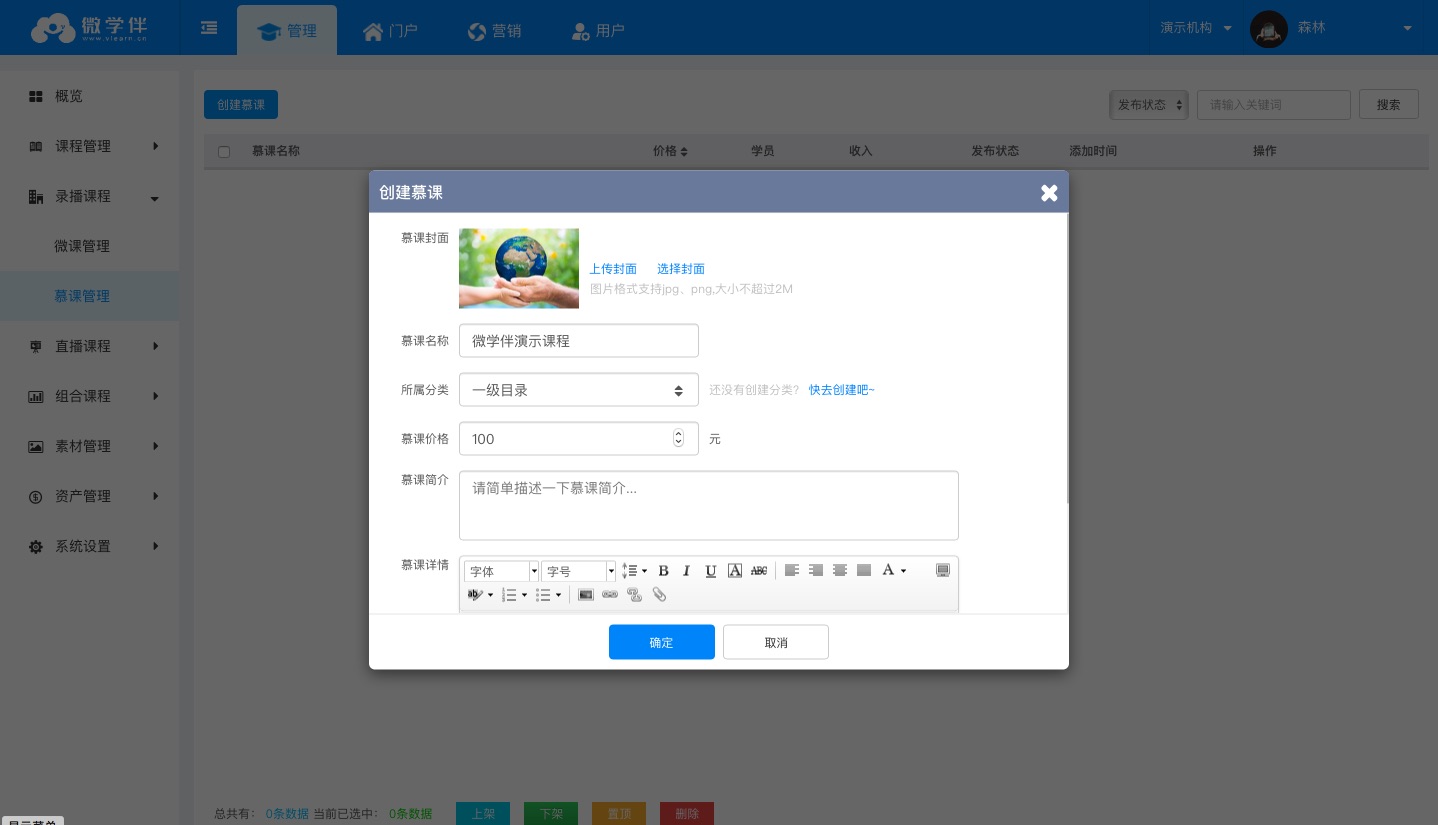Click the 慕课简介 description text area

click(709, 506)
